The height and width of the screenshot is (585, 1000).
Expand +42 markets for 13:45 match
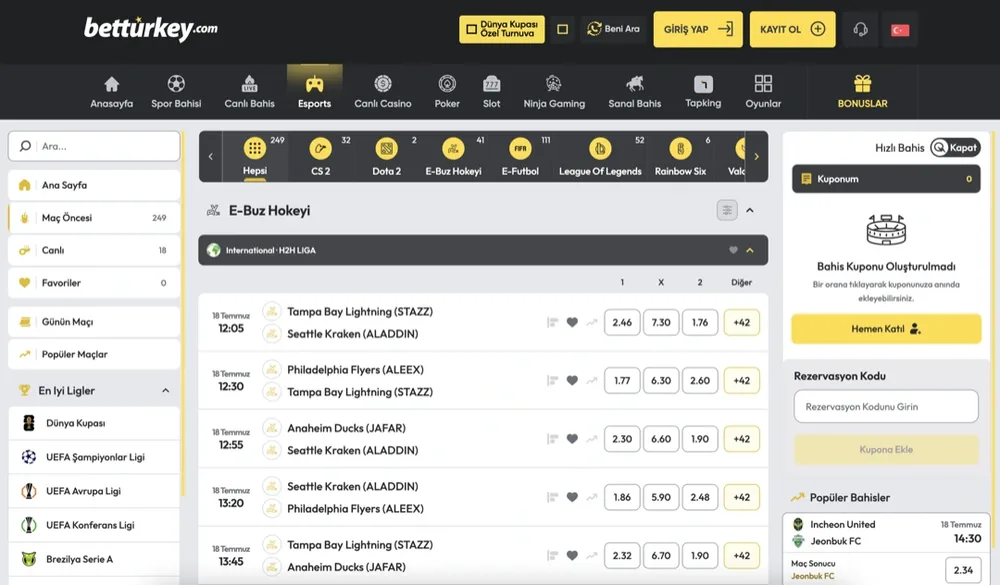pos(742,555)
